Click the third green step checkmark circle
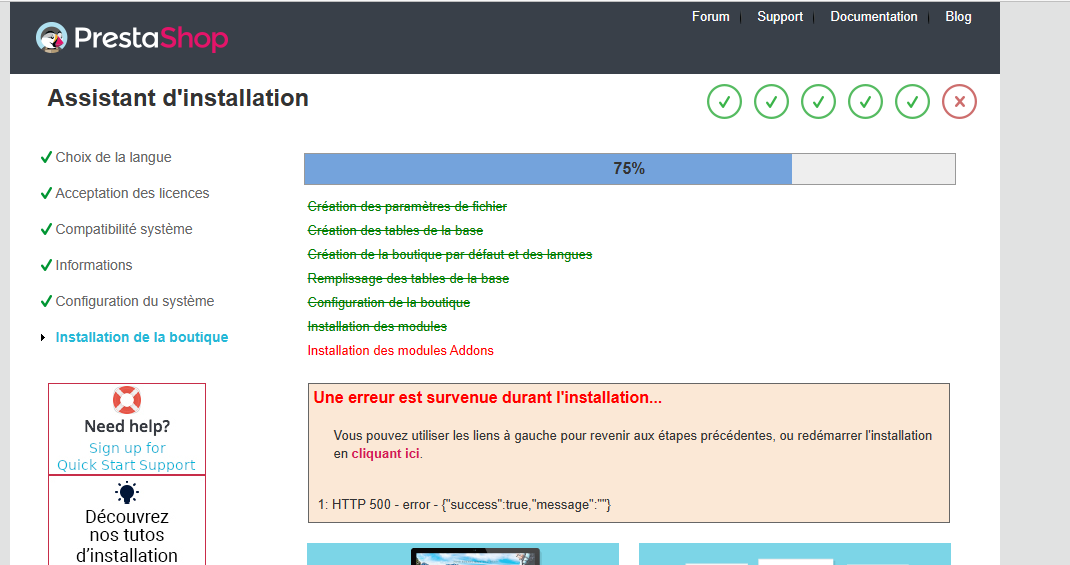Screen dimensions: 1070x565 point(818,102)
